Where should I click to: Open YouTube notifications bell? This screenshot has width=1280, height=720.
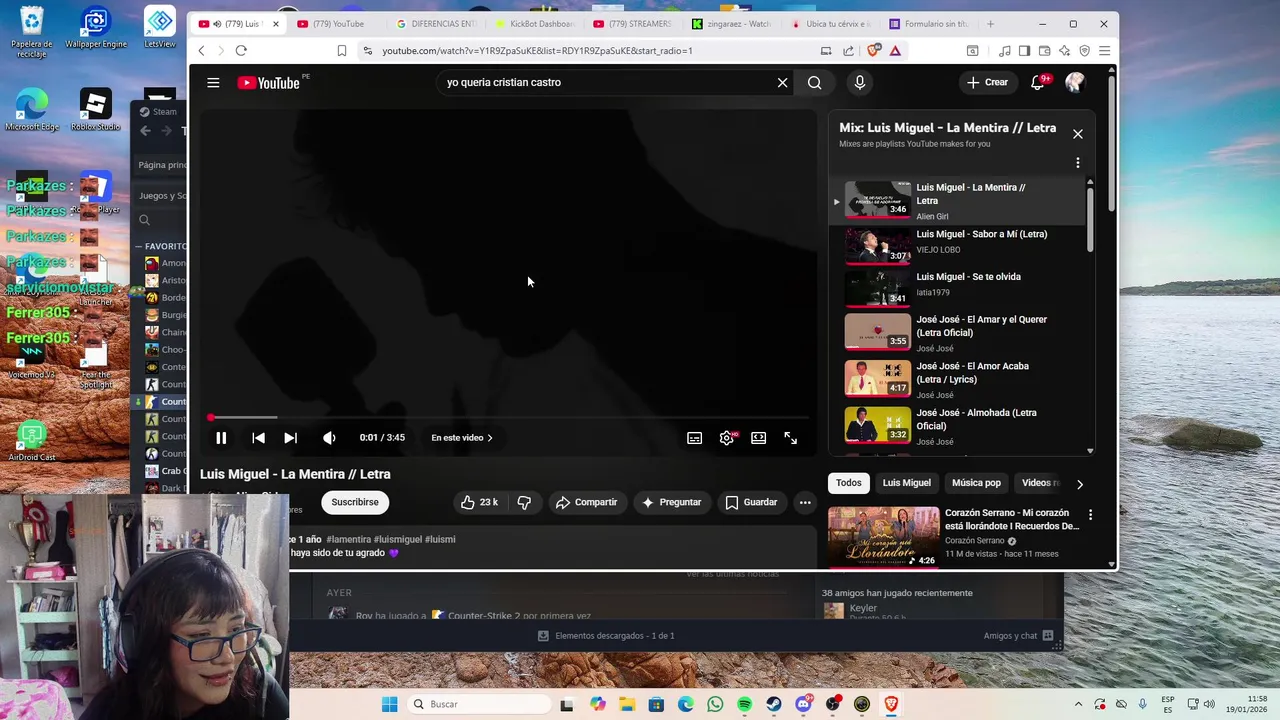(x=1037, y=83)
